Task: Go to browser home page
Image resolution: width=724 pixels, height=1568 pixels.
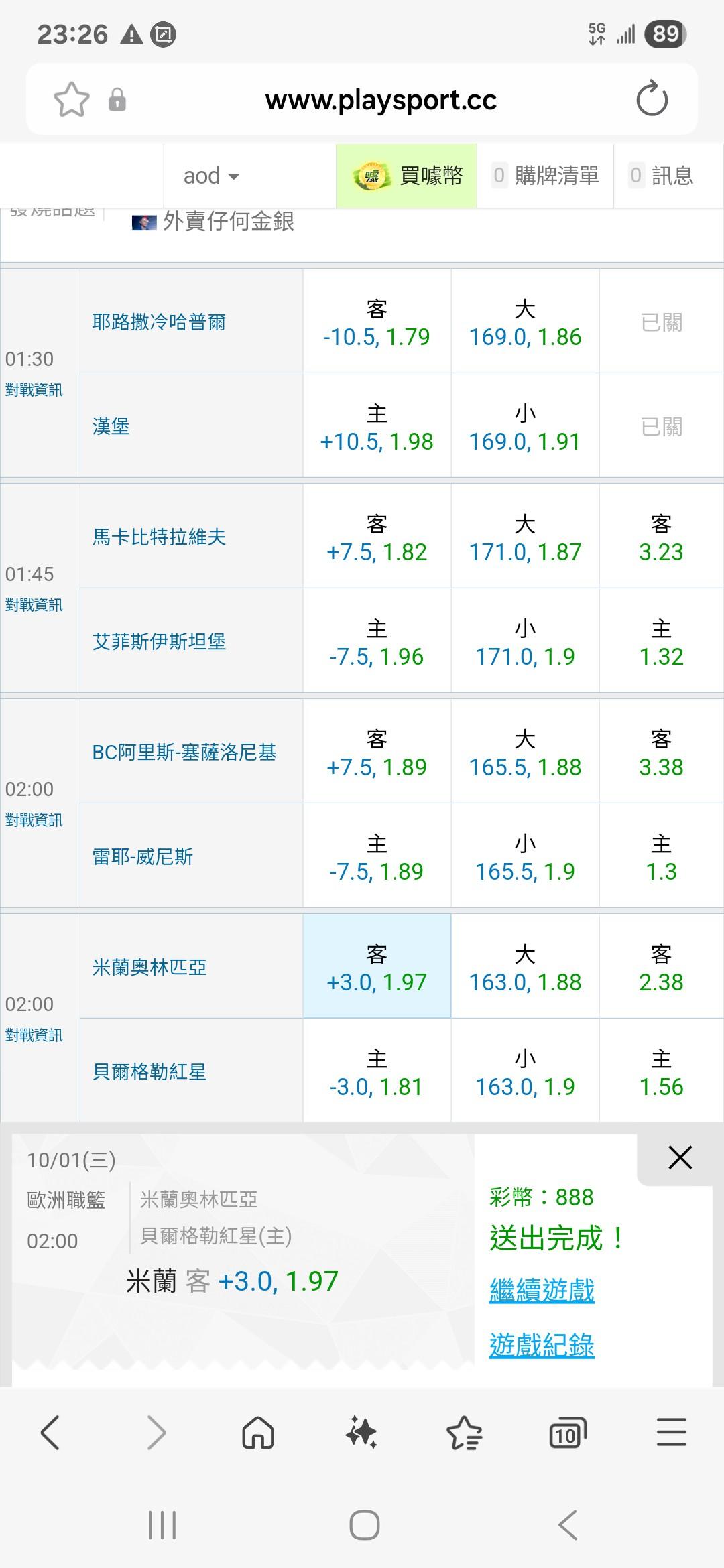Action: click(x=258, y=1433)
